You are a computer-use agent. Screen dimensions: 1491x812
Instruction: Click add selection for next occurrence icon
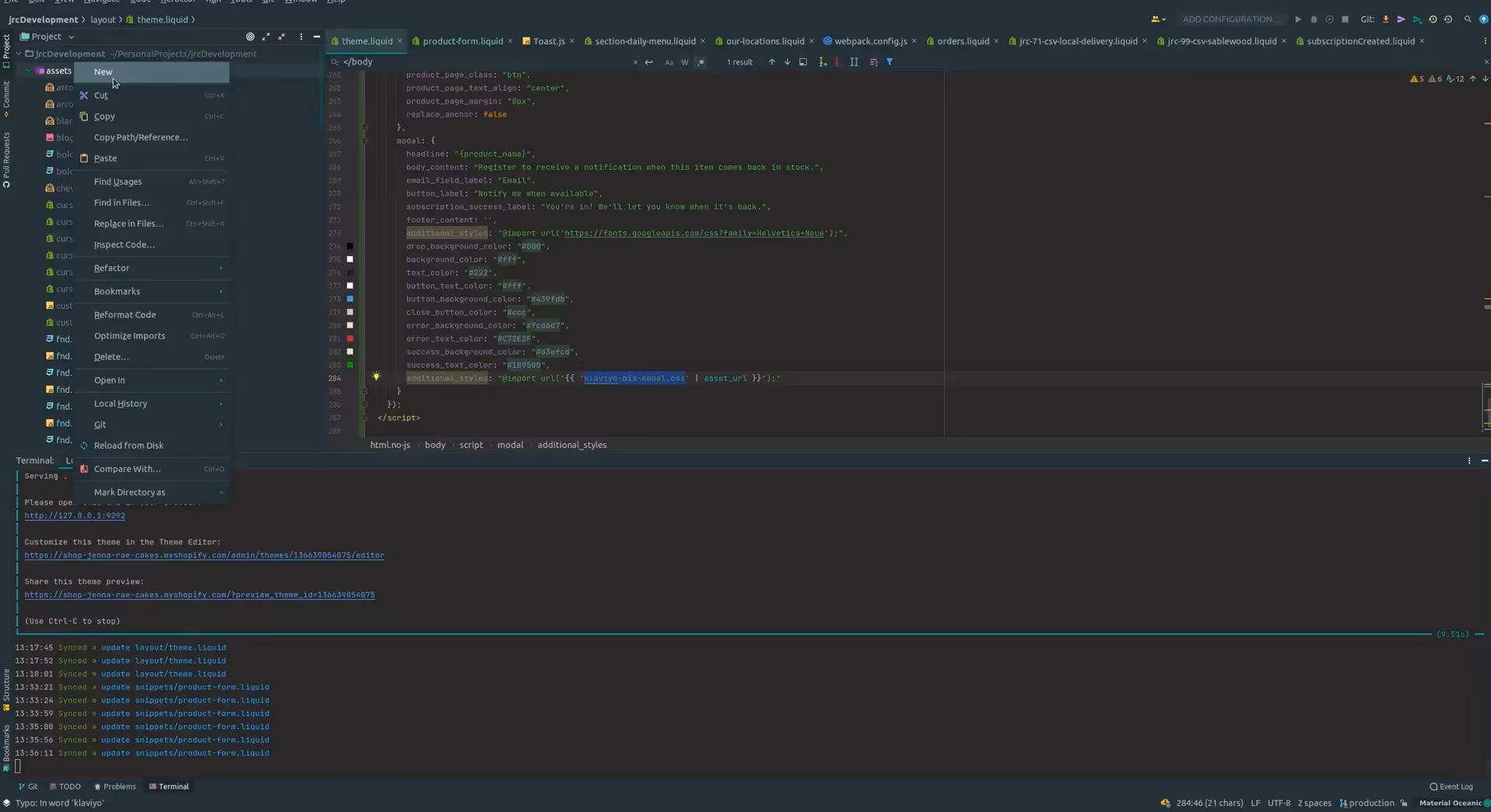point(822,62)
